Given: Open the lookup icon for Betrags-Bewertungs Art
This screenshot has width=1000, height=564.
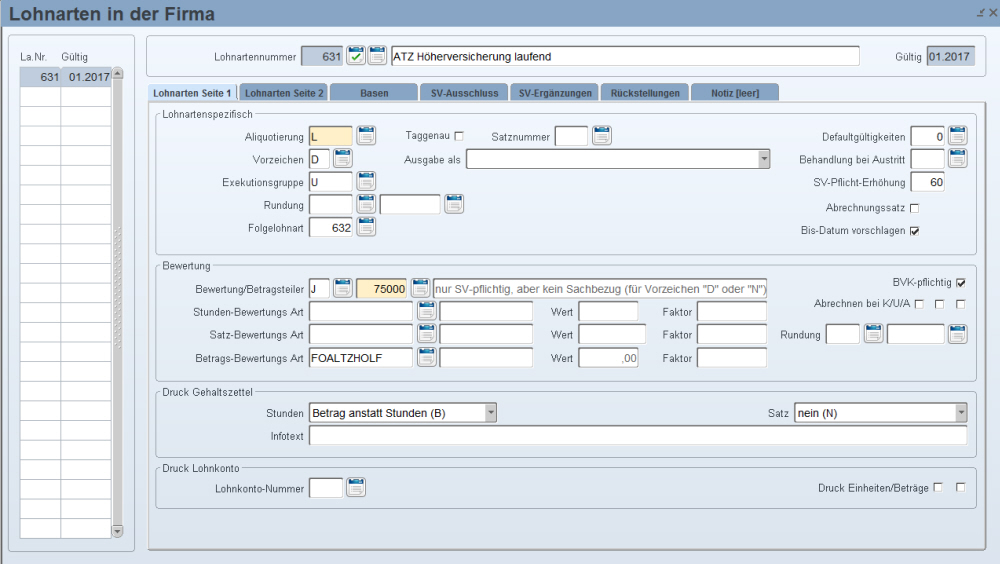Looking at the screenshot, I should [426, 357].
